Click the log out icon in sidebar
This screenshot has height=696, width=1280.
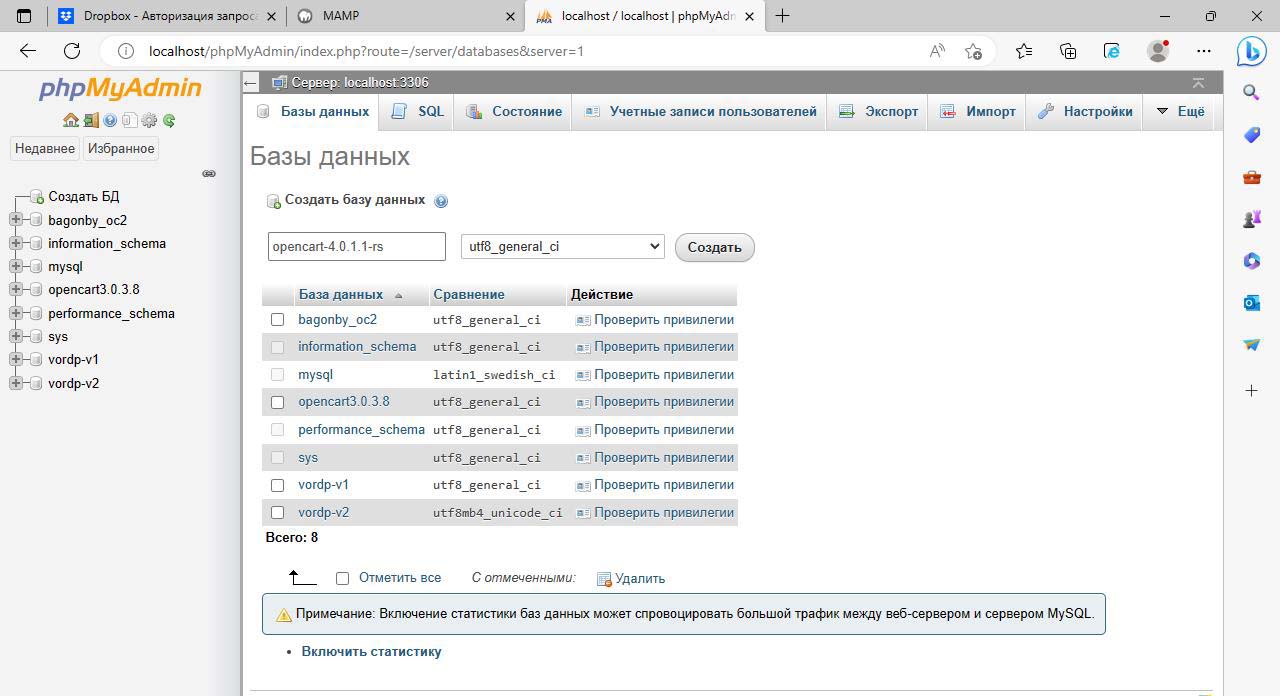[x=90, y=120]
